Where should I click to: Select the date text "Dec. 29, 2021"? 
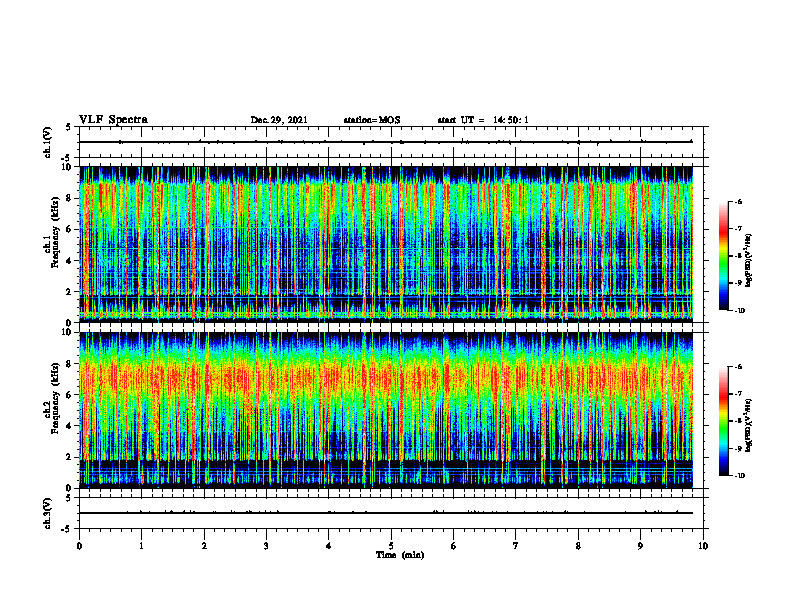point(279,120)
